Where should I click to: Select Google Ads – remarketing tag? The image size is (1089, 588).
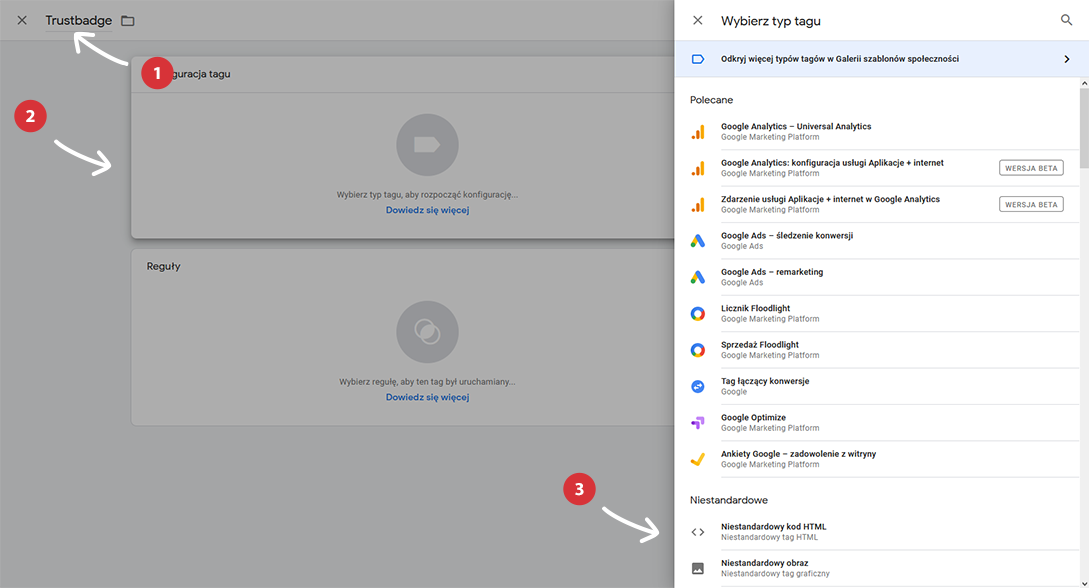click(877, 277)
